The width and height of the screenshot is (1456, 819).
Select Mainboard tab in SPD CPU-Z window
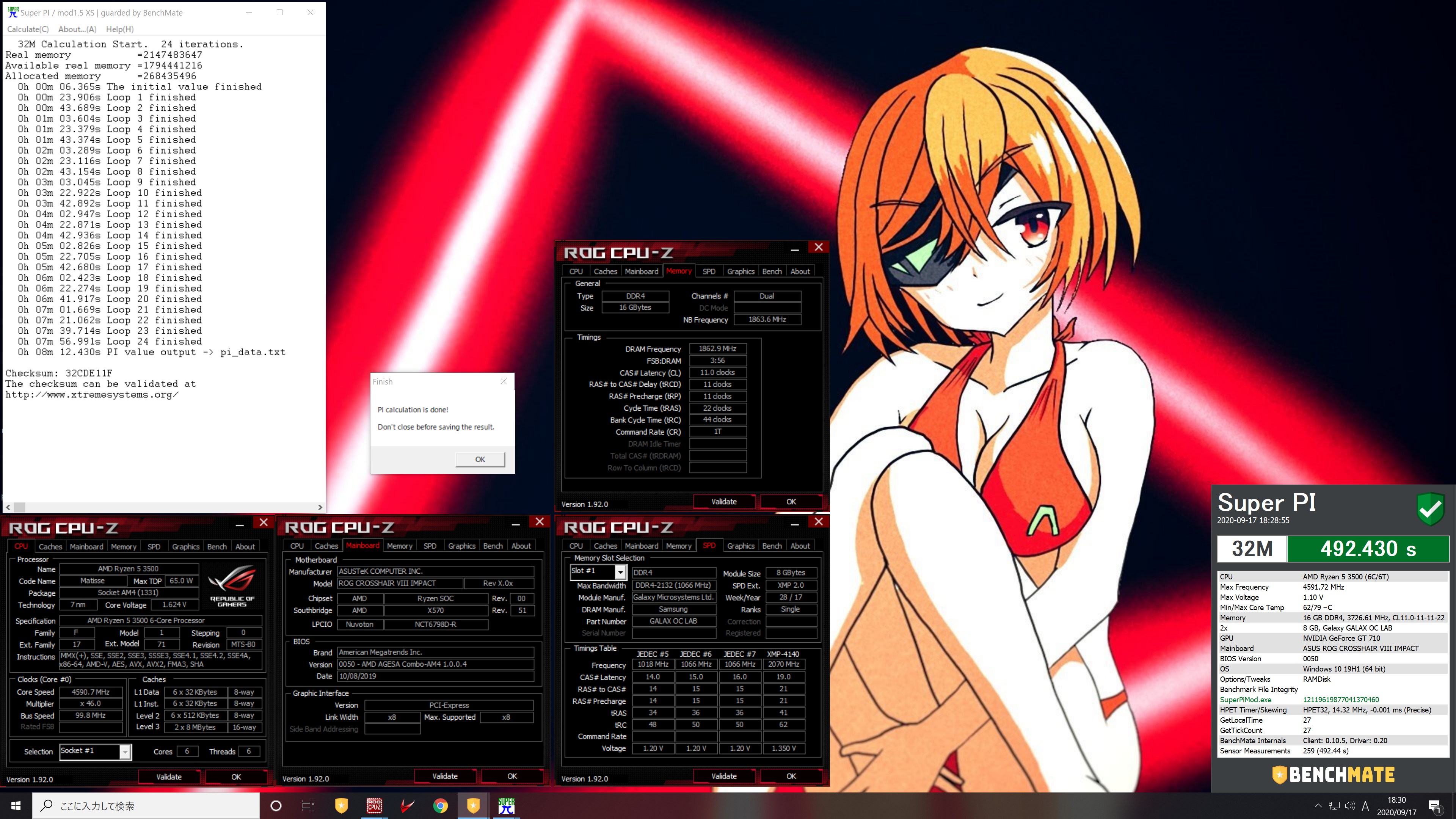pos(642,546)
